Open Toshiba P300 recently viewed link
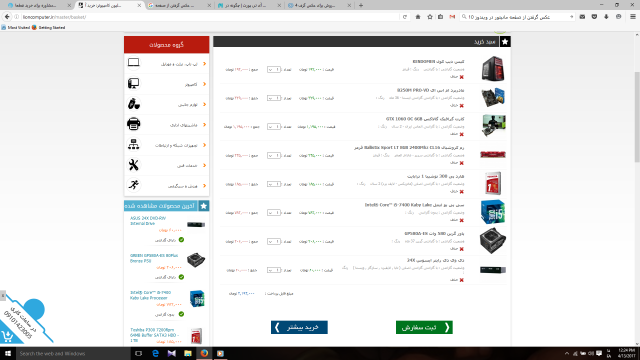This screenshot has height=360, width=640. (x=154, y=335)
